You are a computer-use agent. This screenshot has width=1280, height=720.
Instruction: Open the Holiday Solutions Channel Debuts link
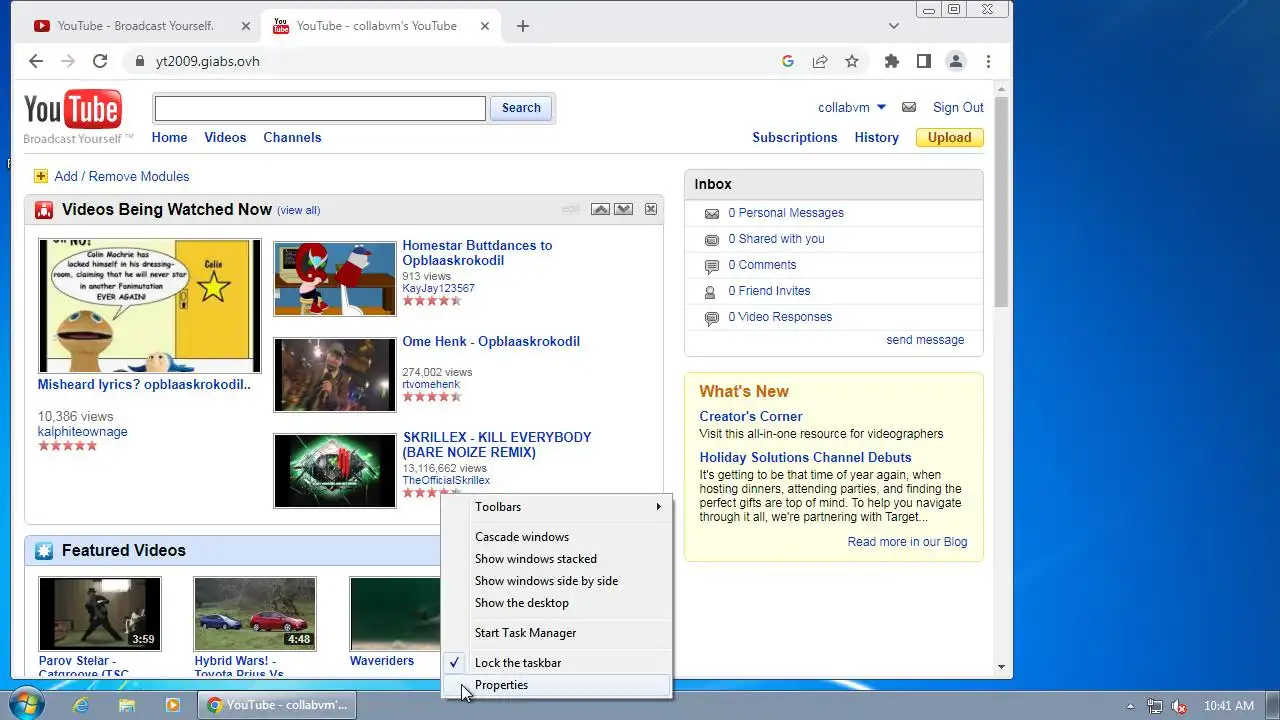coord(805,457)
